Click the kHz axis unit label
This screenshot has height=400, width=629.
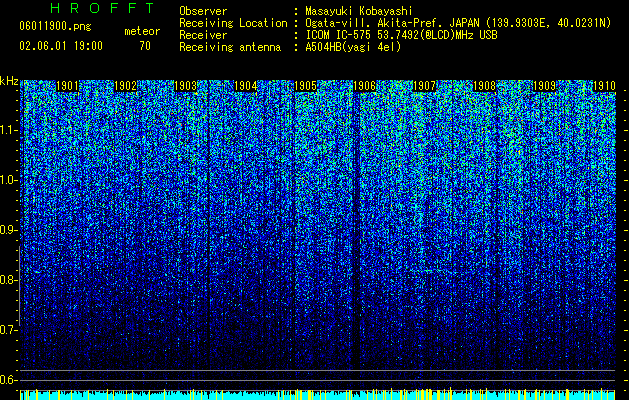click(9, 81)
